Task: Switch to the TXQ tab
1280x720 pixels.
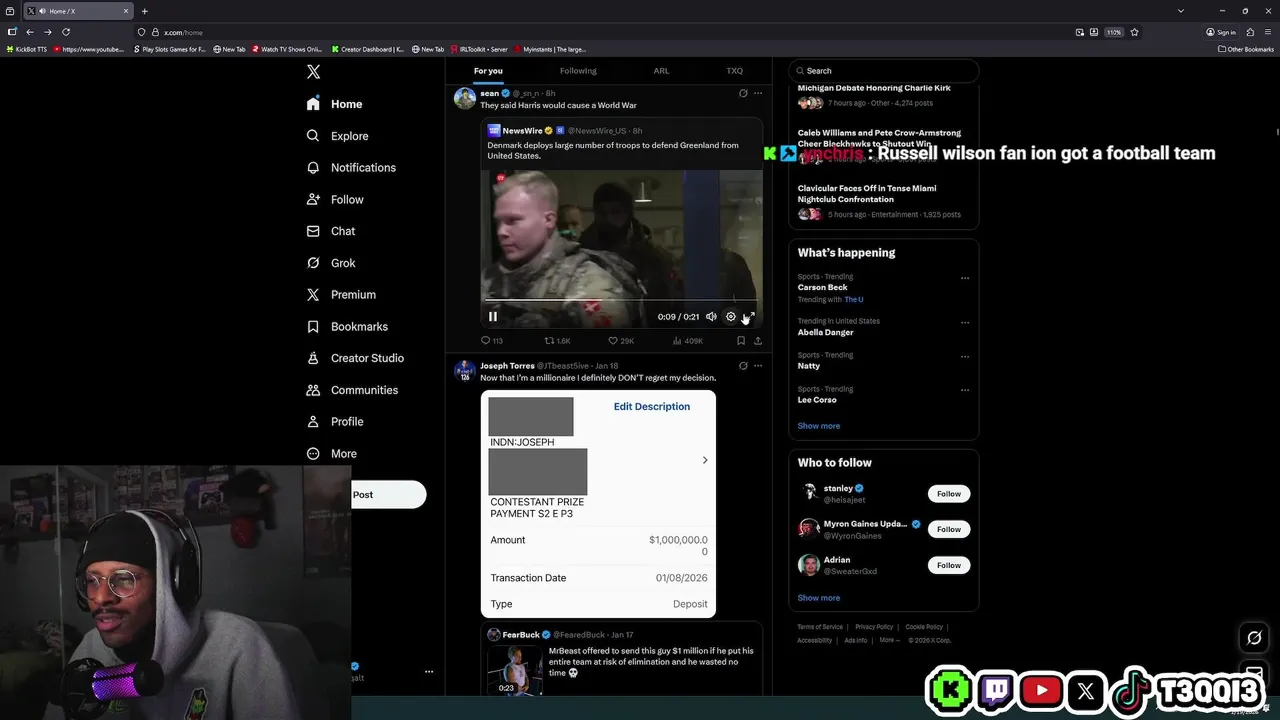Action: click(734, 71)
